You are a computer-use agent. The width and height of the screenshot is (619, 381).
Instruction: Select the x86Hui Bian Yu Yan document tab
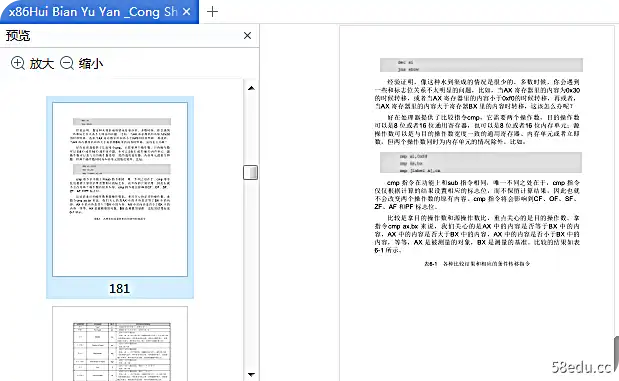[99, 12]
